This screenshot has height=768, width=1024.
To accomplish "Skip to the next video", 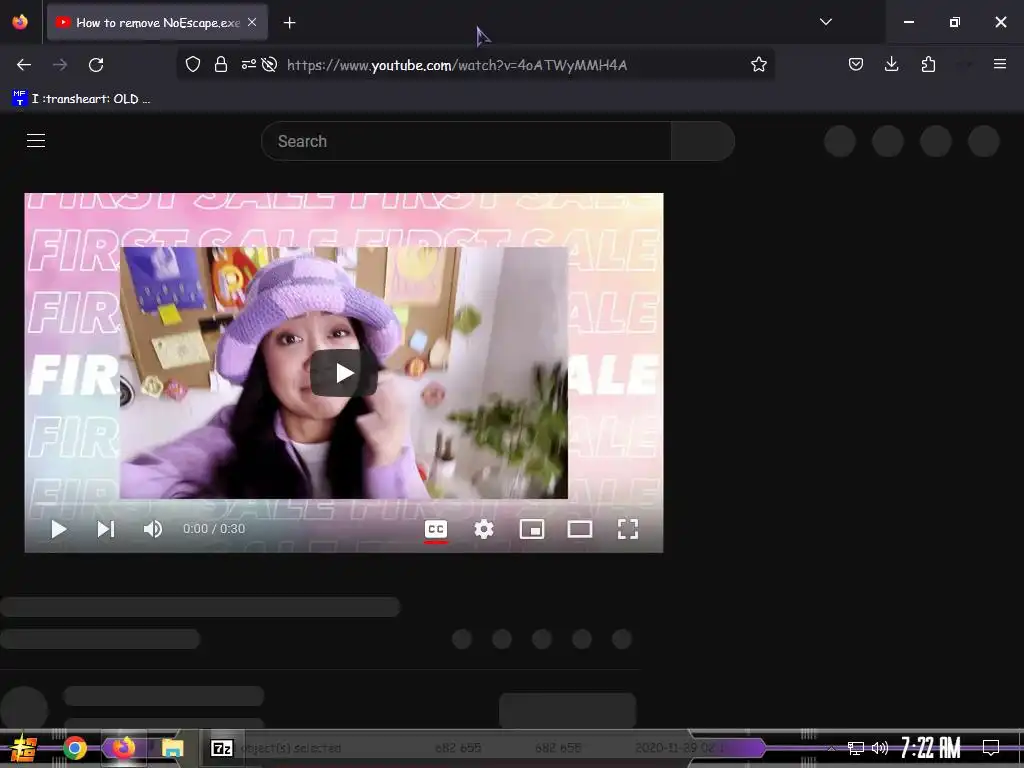I will click(106, 529).
